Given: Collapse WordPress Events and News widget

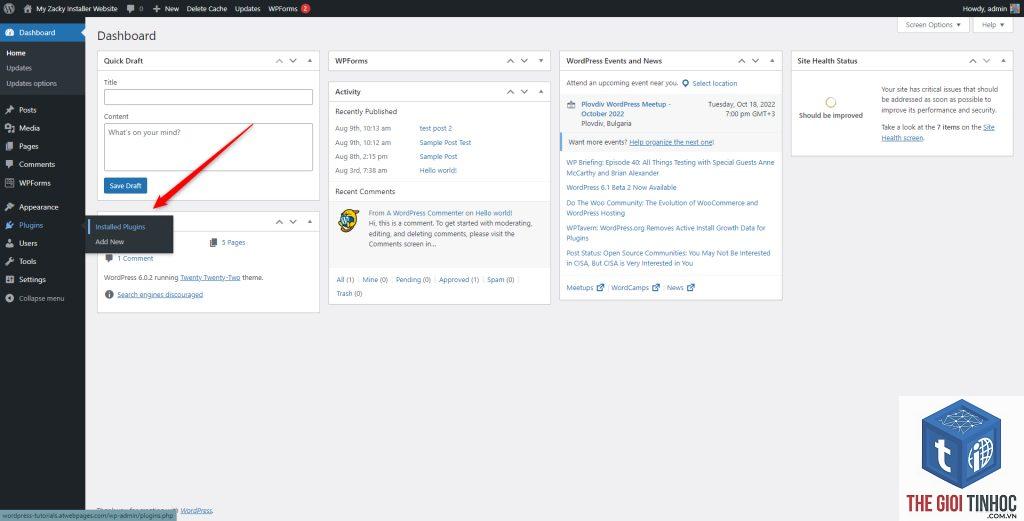Looking at the screenshot, I should point(772,61).
